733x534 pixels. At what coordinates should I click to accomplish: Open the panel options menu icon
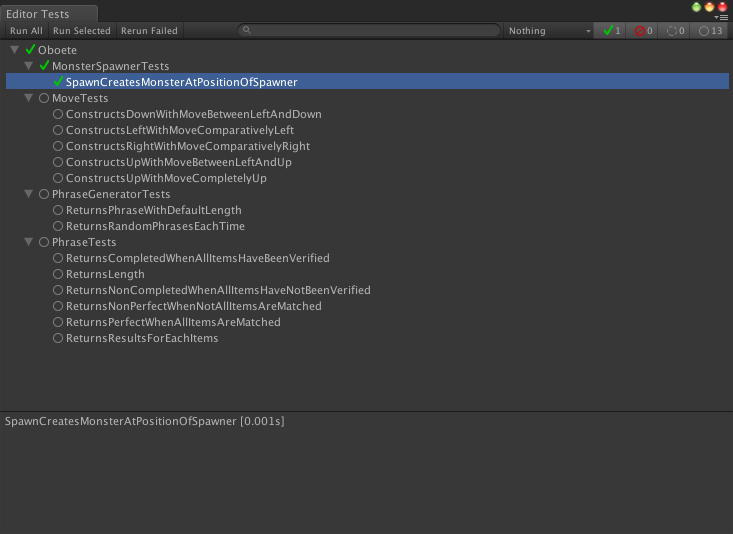tap(721, 17)
